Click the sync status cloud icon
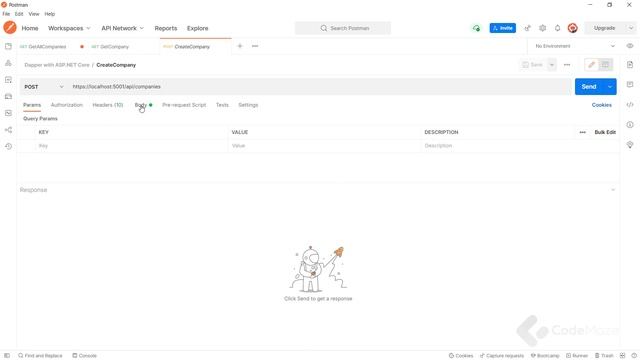The image size is (640, 360). pyautogui.click(x=476, y=28)
